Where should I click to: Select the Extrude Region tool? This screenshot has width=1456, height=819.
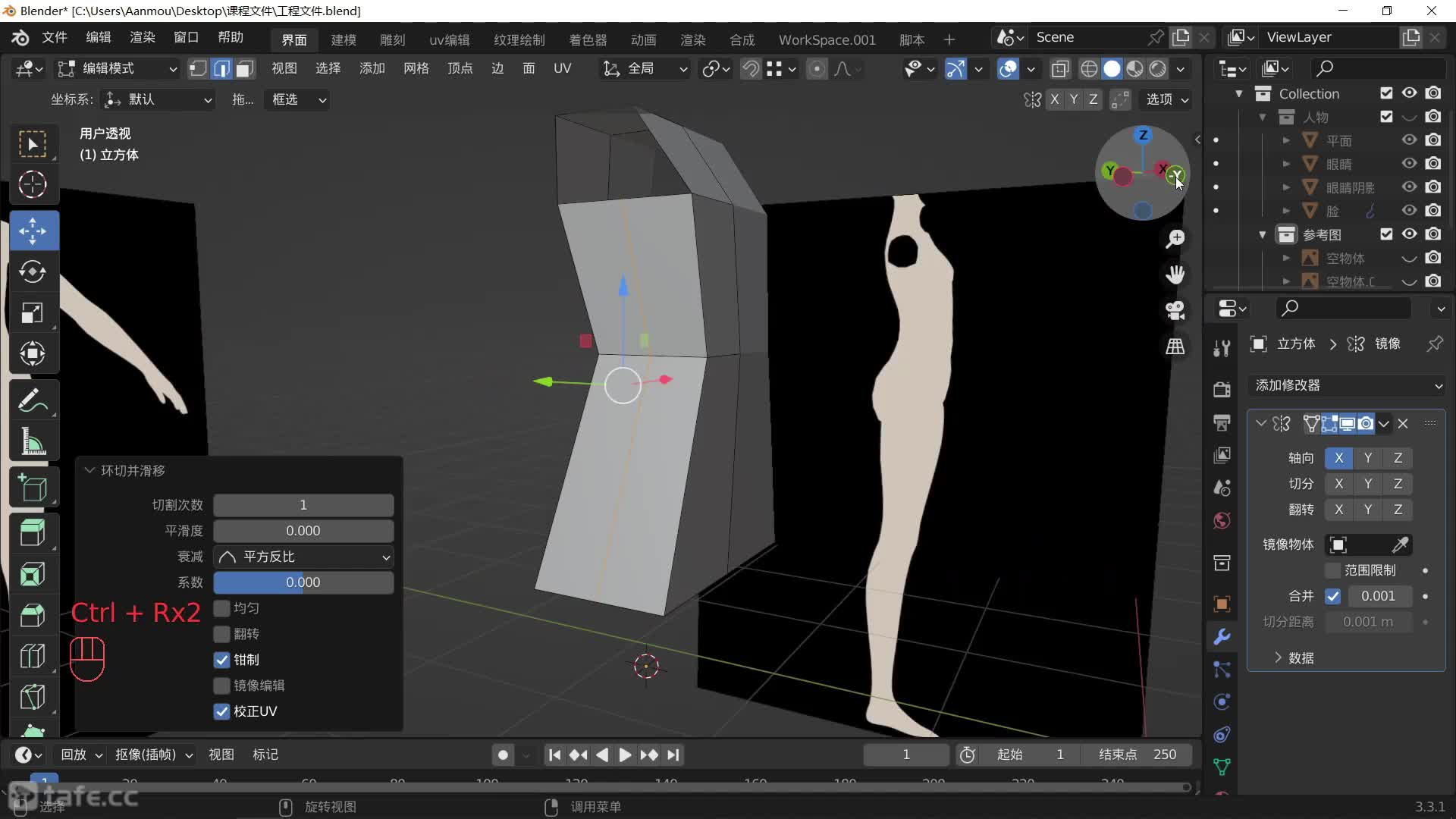tap(33, 533)
